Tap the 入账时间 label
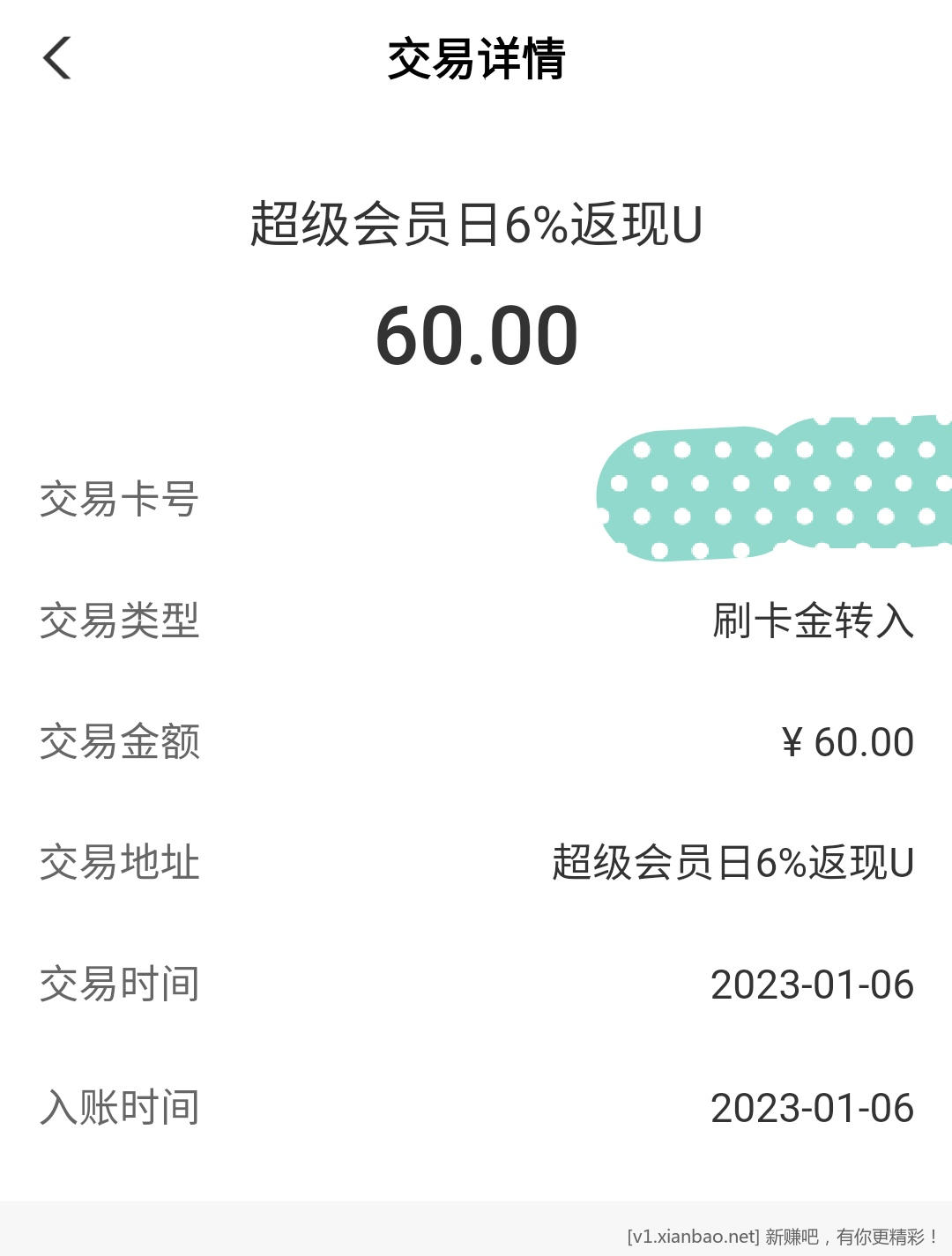Image resolution: width=952 pixels, height=1256 pixels. pyautogui.click(x=119, y=1107)
